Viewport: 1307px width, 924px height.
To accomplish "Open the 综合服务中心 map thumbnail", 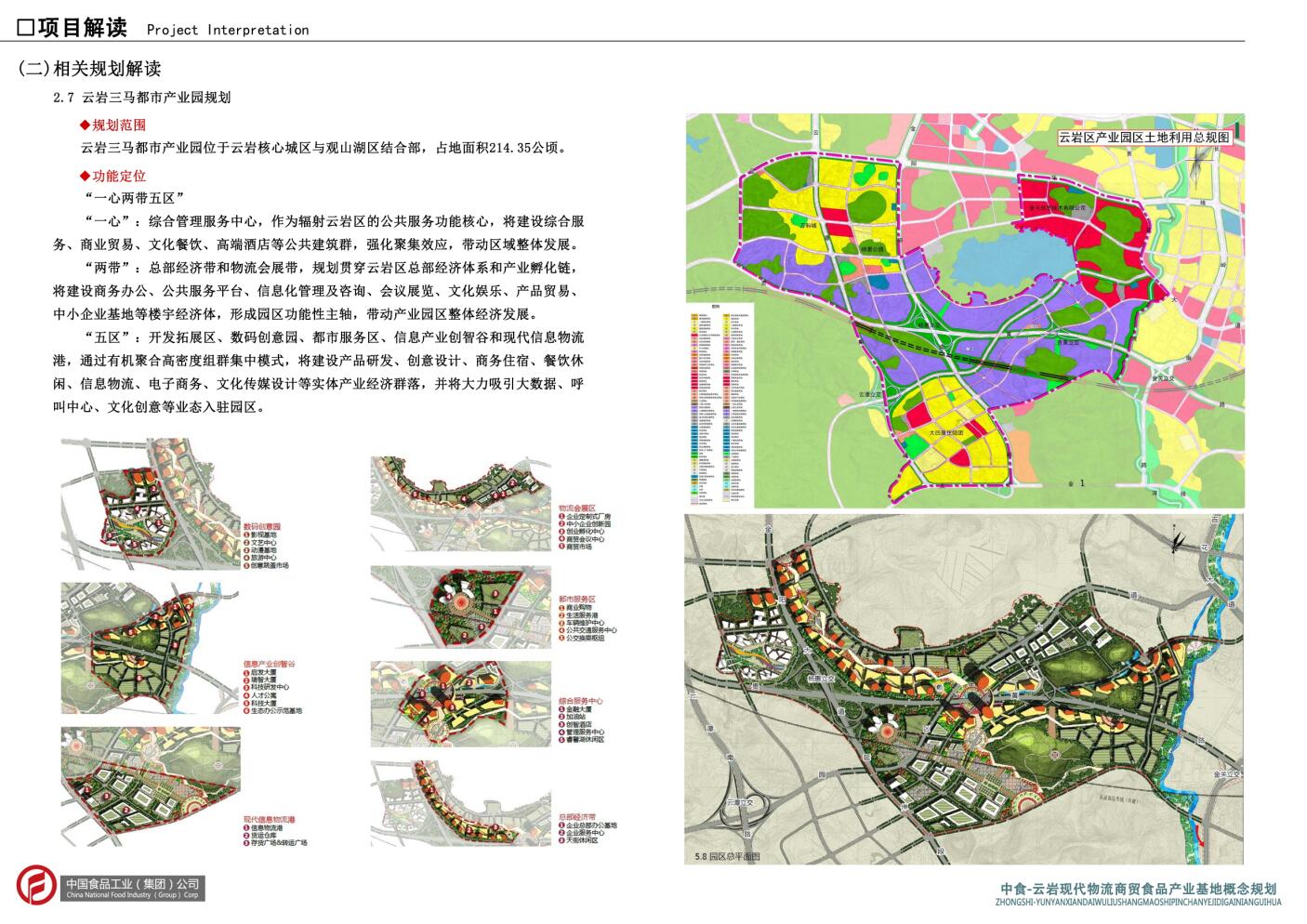I will (x=460, y=705).
